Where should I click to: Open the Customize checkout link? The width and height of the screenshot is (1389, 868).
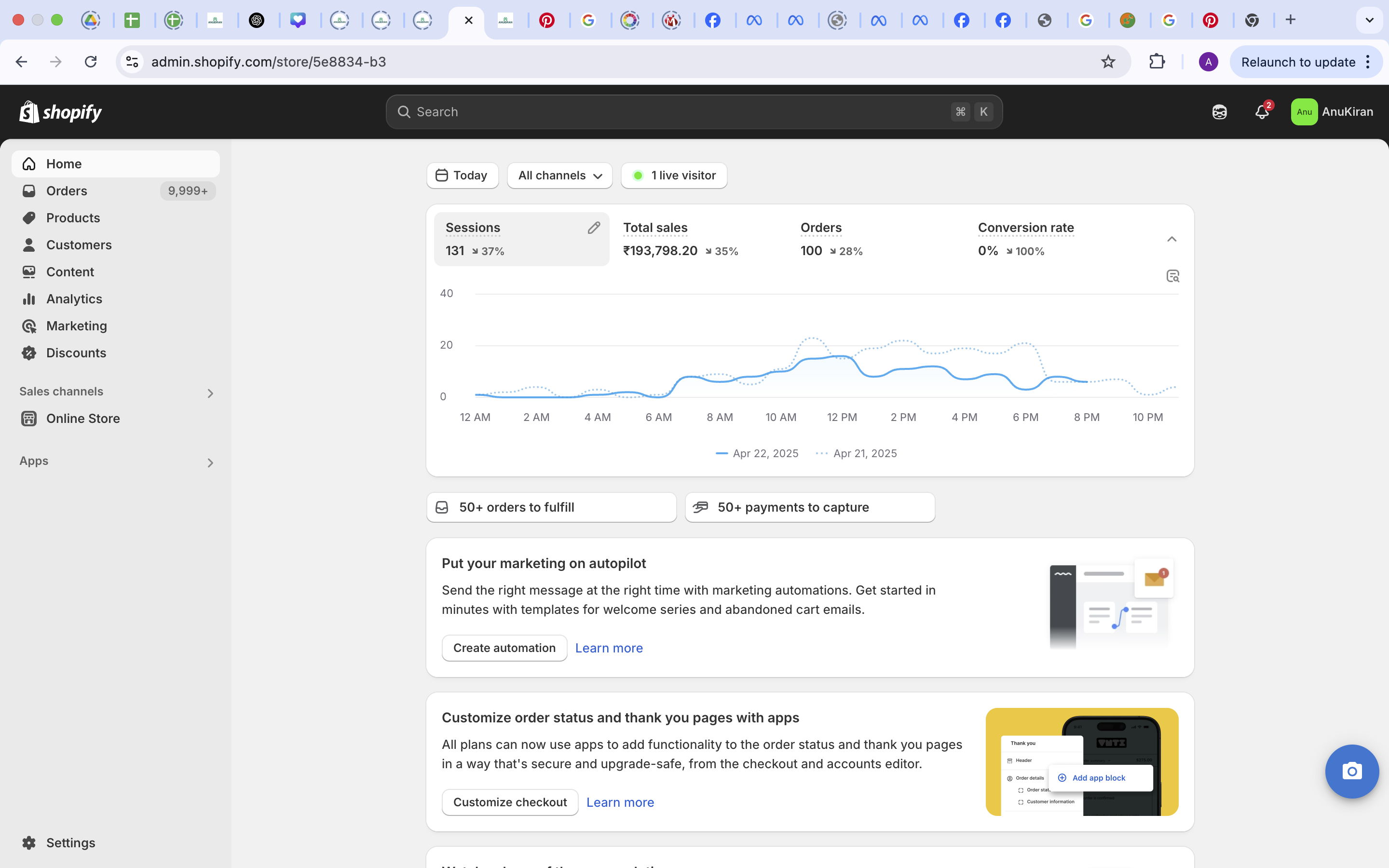click(509, 802)
